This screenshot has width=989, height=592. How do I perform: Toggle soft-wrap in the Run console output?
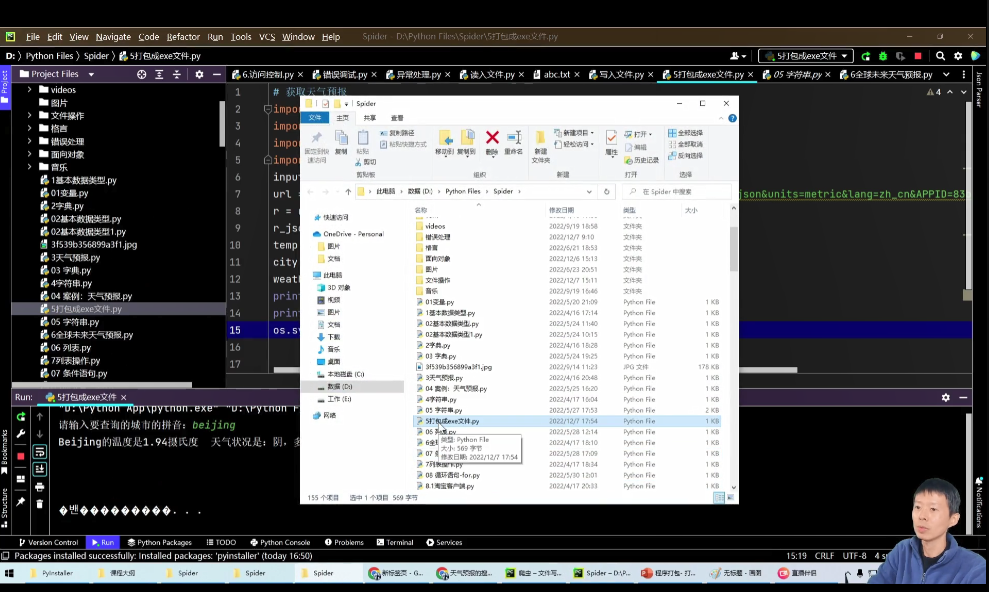pyautogui.click(x=39, y=451)
